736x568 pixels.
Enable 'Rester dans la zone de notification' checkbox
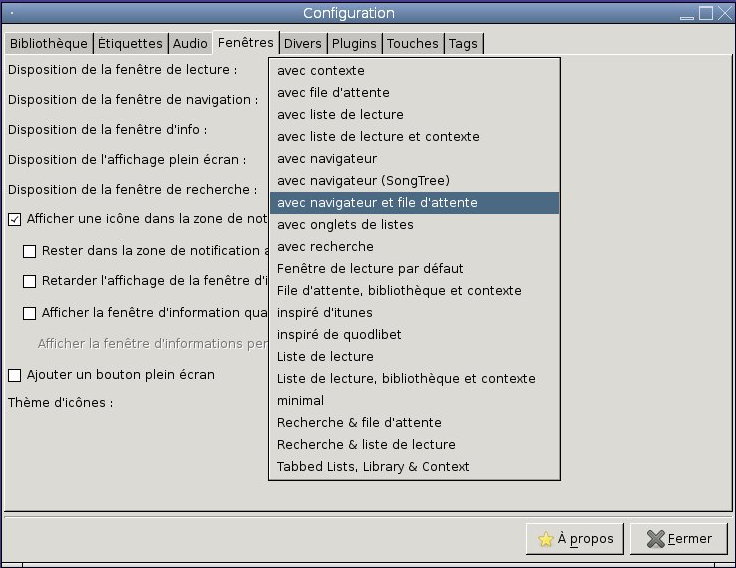click(x=30, y=251)
